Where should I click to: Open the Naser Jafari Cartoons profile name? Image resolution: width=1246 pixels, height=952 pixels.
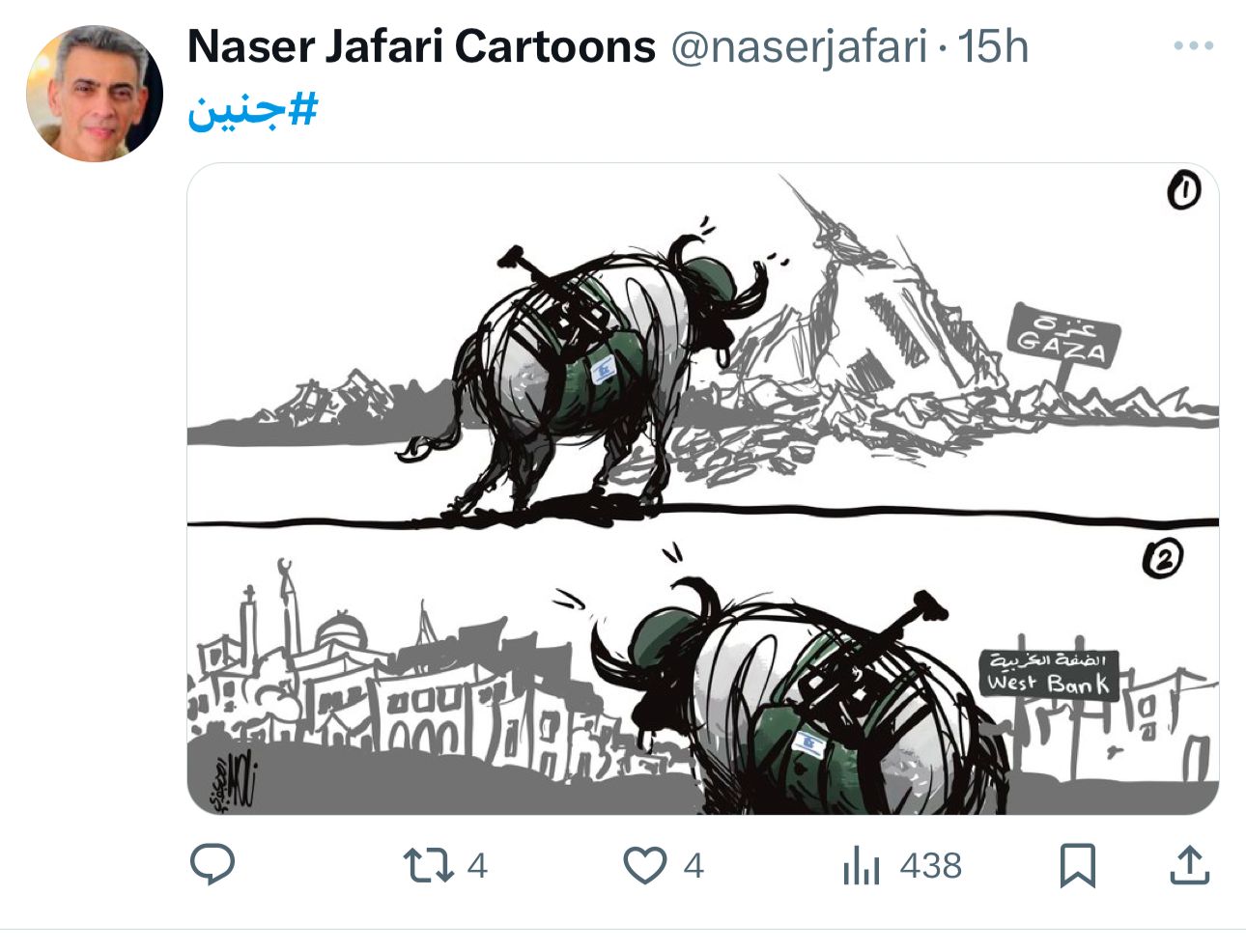point(421,46)
